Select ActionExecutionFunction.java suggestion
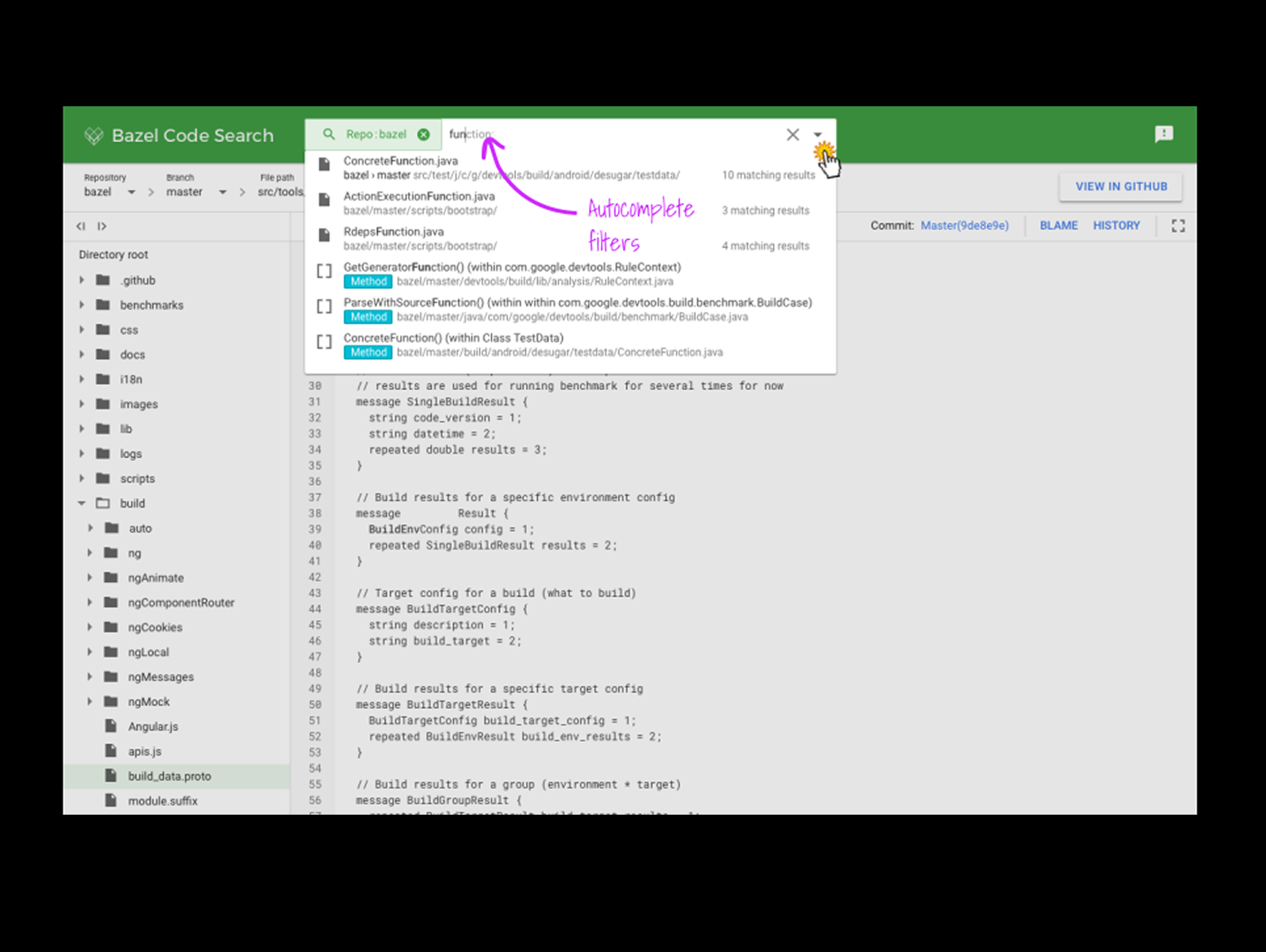Viewport: 1266px width, 952px height. (569, 203)
